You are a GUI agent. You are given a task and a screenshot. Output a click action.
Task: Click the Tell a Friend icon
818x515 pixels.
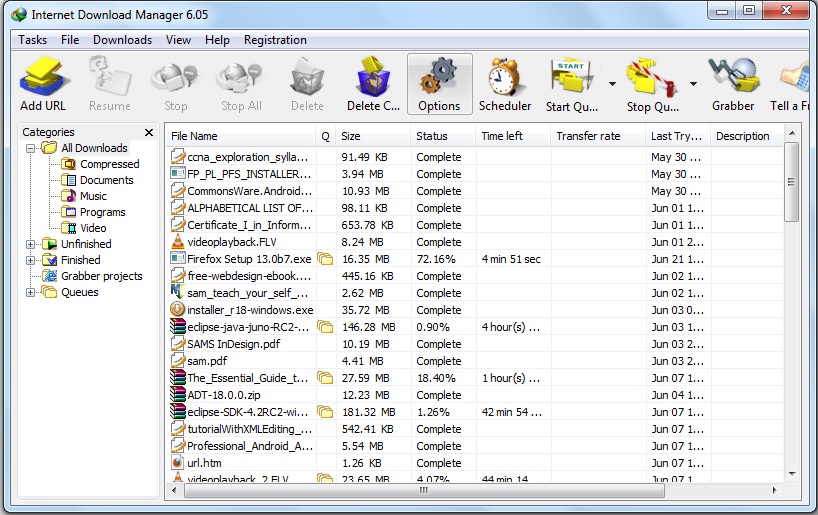tap(796, 77)
